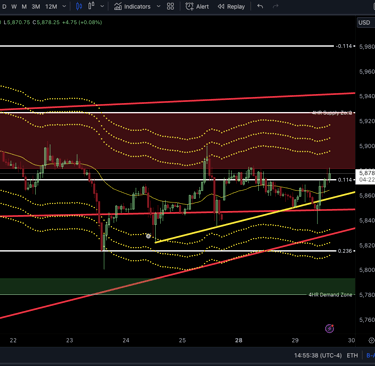Switch to the D timeframe
The height and width of the screenshot is (366, 375).
pos(4,6)
